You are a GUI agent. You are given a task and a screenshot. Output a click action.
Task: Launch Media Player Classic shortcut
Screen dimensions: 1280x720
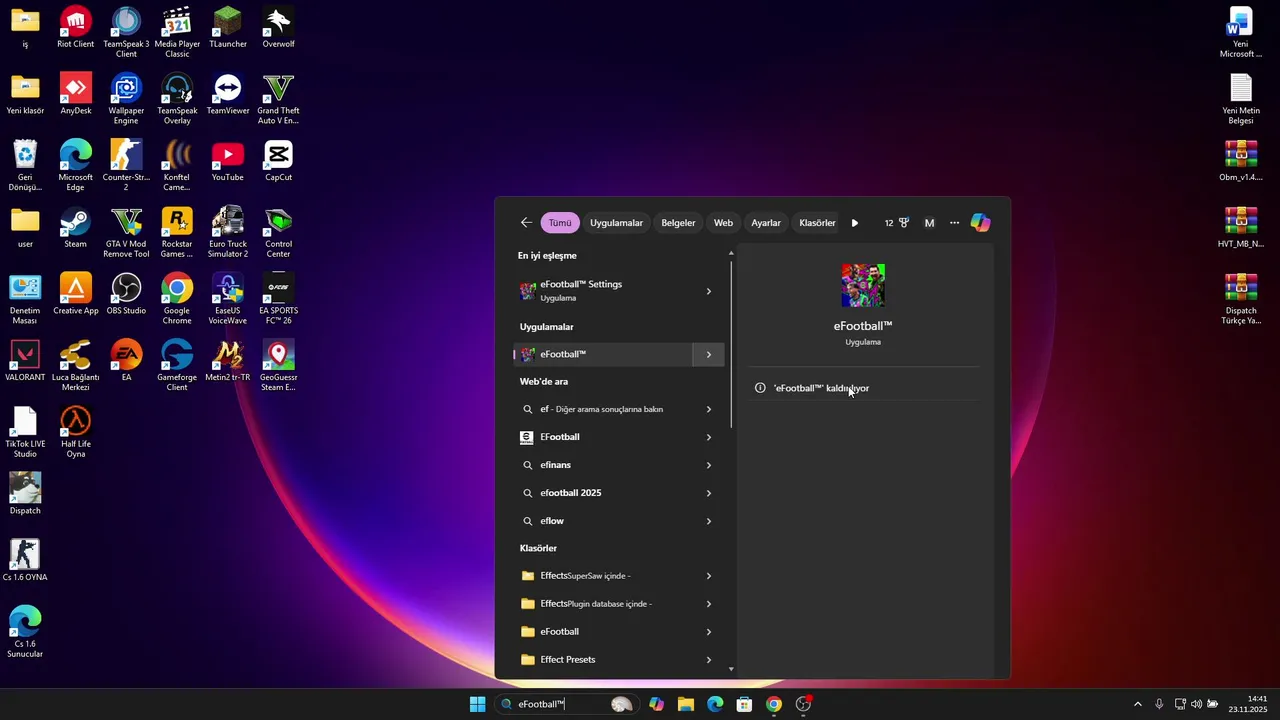177,32
